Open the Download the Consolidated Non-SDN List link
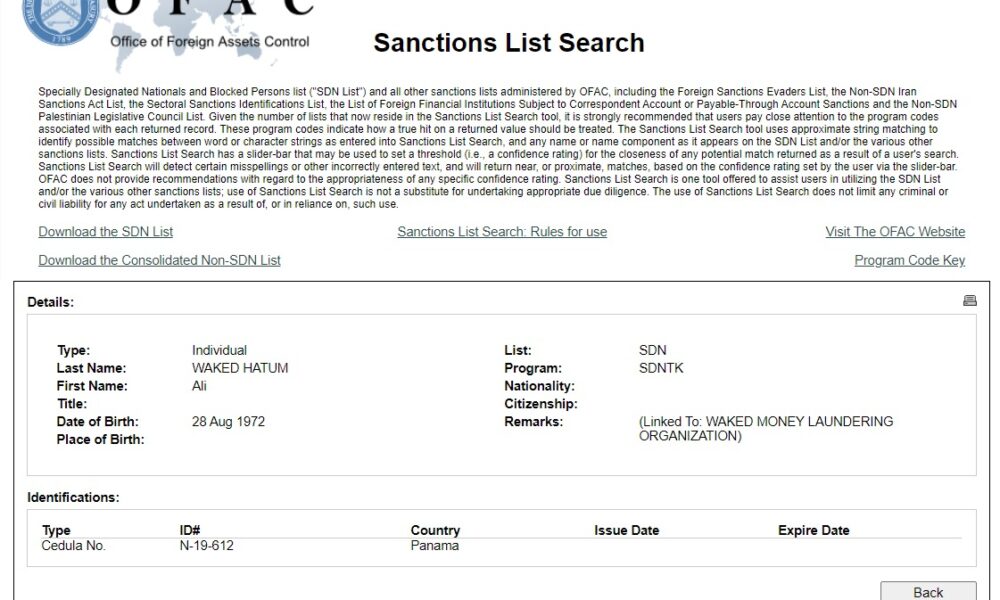Screen dimensions: 1000x600 pyautogui.click(x=159, y=260)
